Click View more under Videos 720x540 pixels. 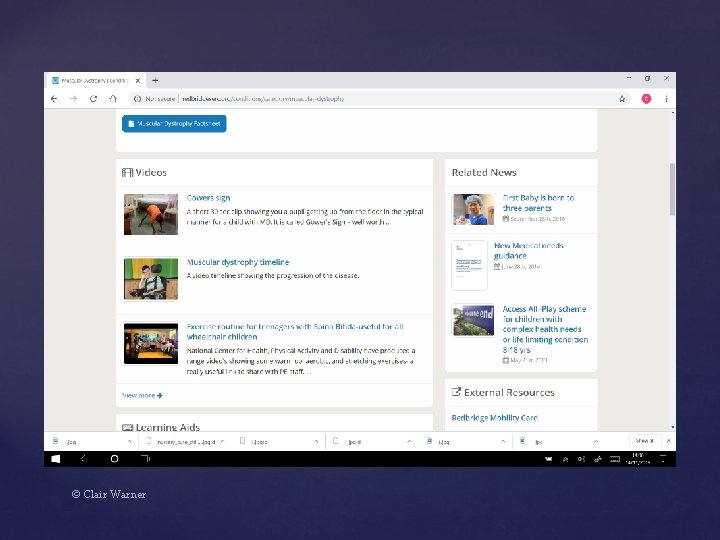[142, 395]
